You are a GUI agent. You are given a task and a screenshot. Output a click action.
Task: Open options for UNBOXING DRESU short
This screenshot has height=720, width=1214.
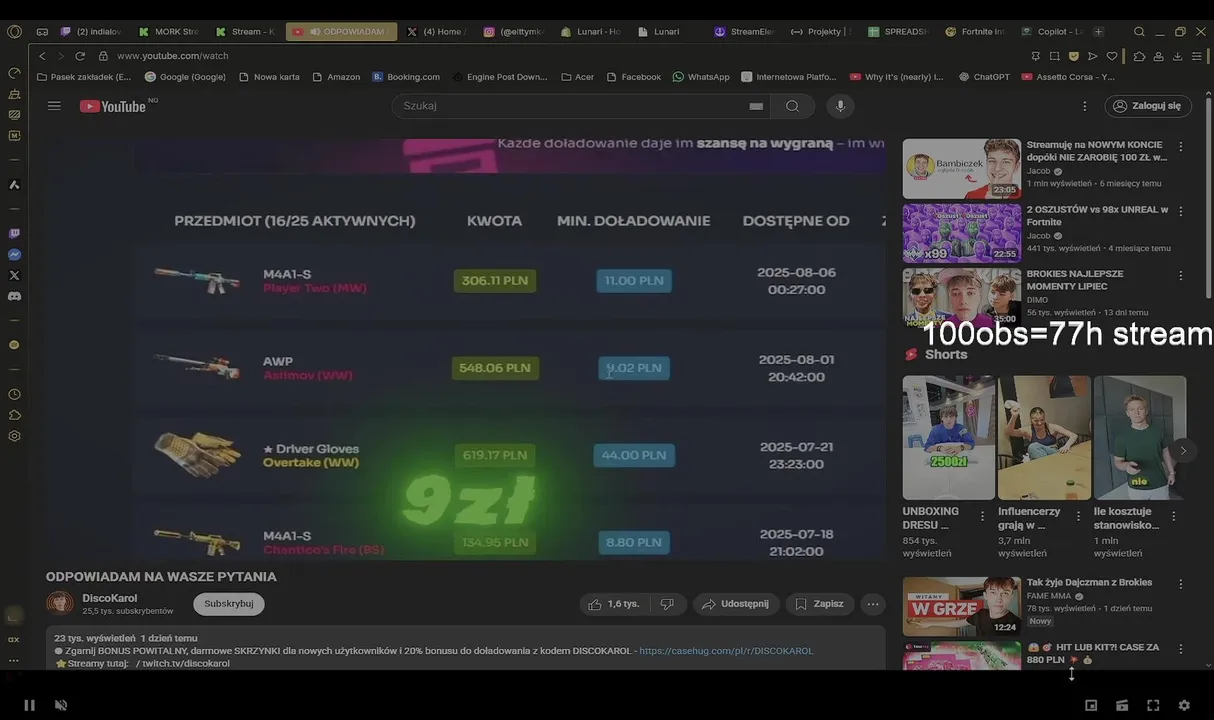(x=983, y=516)
